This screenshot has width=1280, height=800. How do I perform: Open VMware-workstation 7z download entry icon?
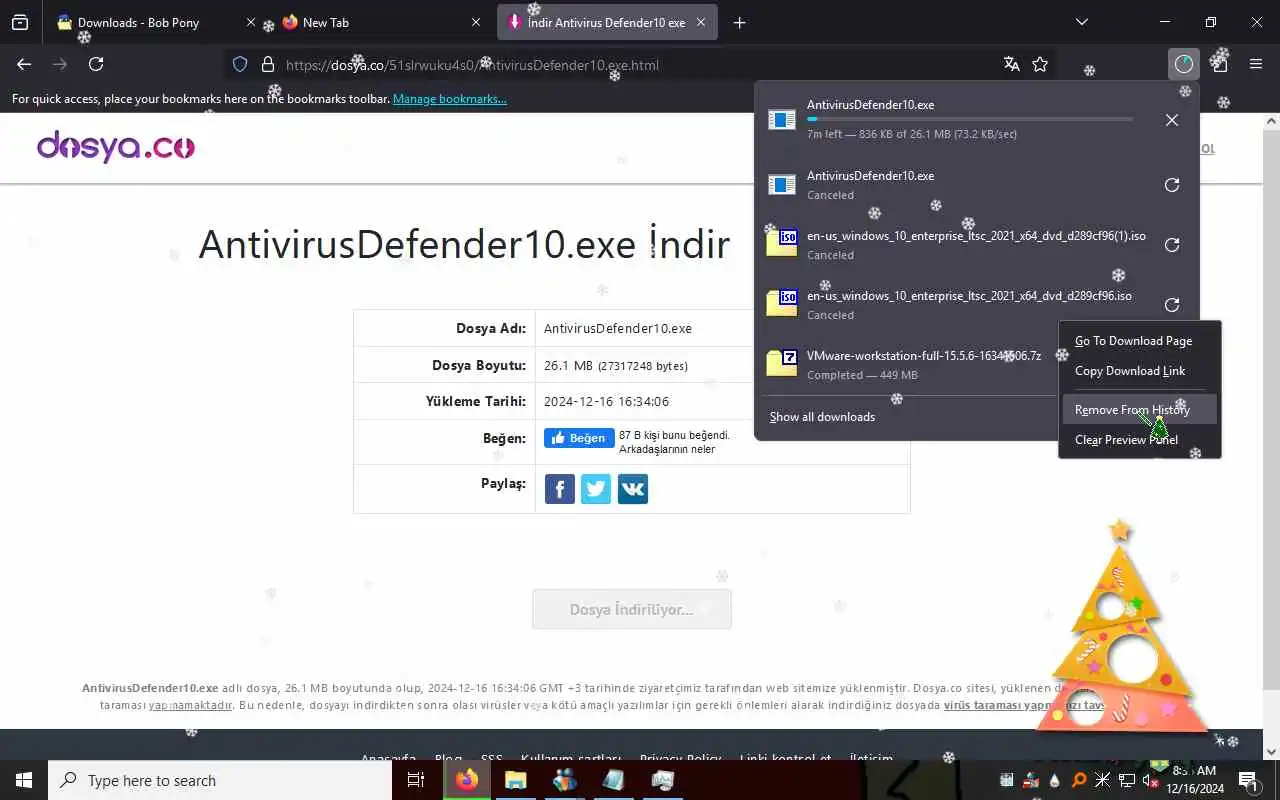(782, 364)
